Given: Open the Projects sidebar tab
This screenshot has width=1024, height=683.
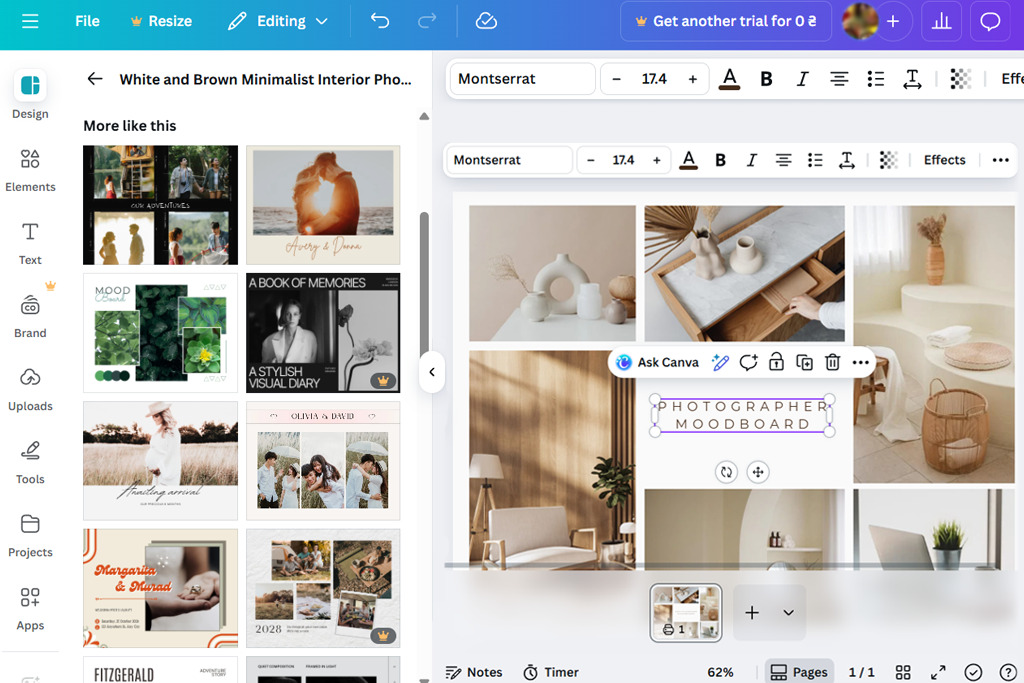Looking at the screenshot, I should [30, 535].
